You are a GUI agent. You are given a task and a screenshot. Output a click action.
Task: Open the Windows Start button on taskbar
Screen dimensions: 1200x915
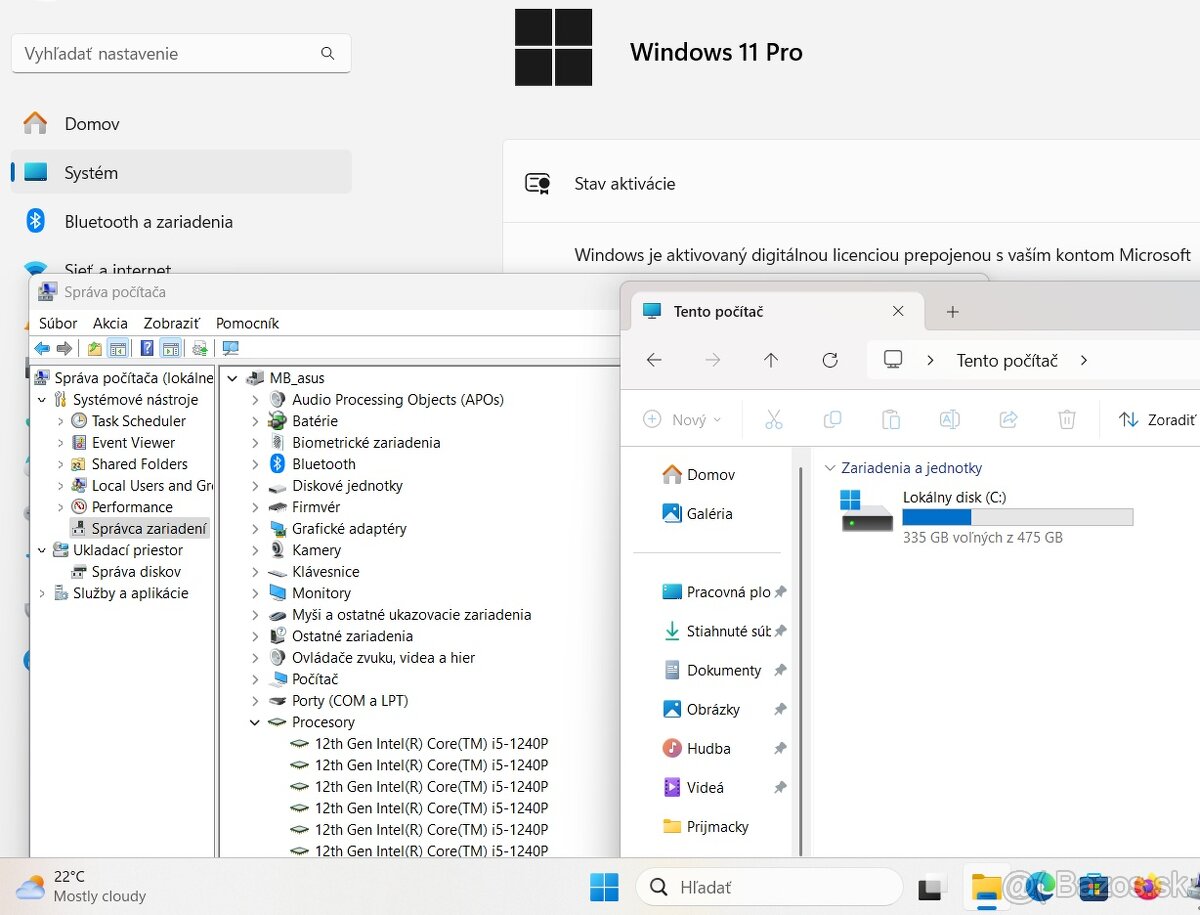(x=604, y=887)
